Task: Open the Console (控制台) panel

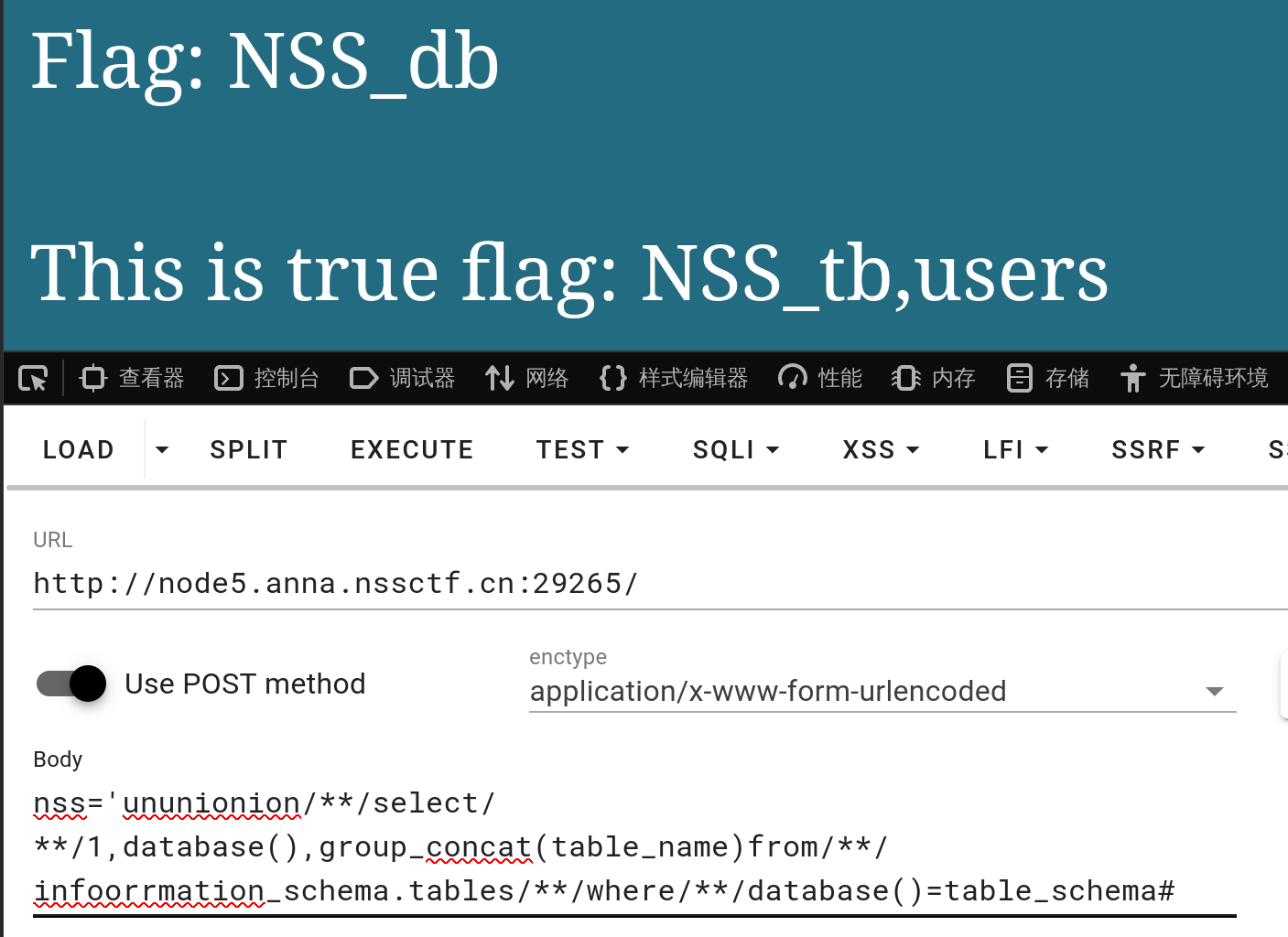Action: point(266,378)
